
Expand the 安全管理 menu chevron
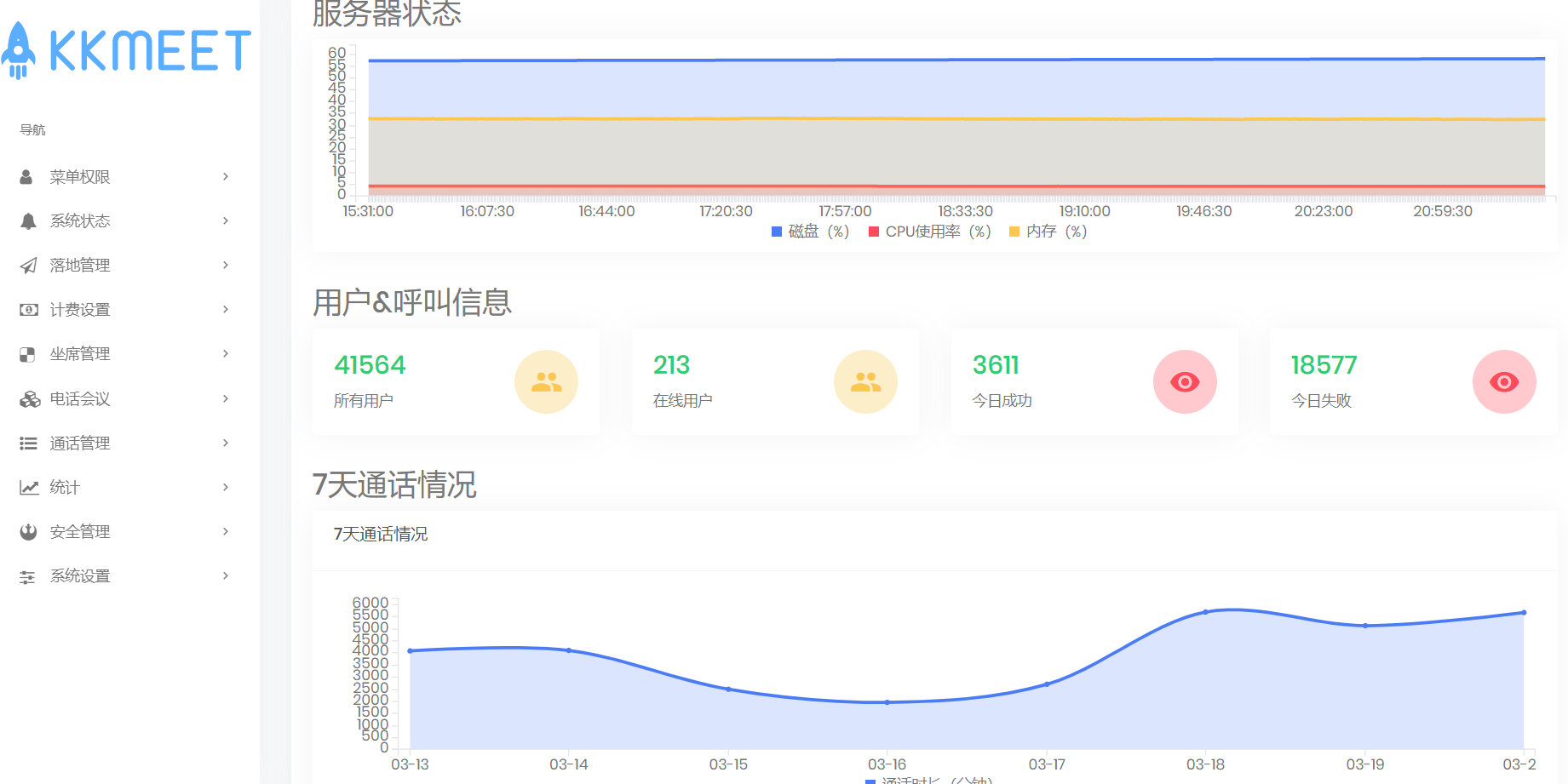point(225,531)
